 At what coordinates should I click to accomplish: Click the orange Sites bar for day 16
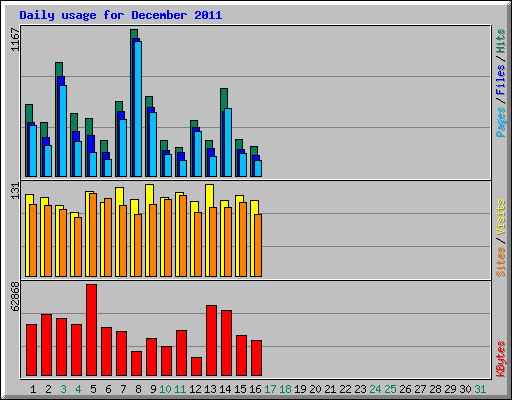click(258, 246)
